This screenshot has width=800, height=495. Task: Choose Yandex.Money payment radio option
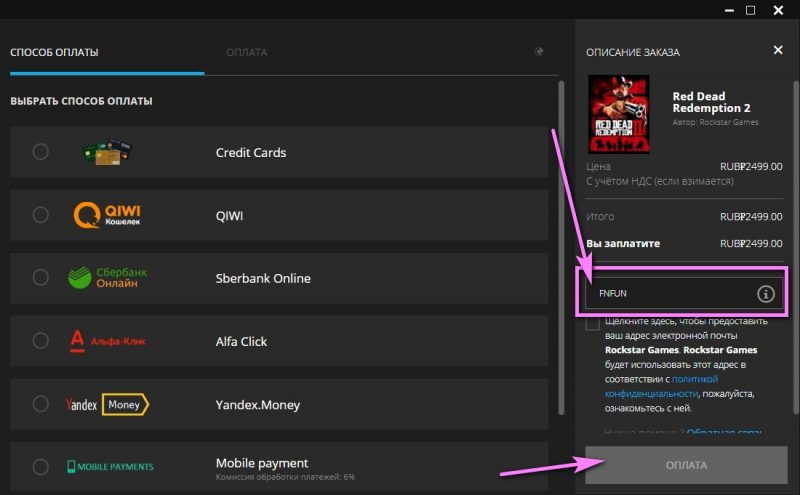[x=40, y=404]
